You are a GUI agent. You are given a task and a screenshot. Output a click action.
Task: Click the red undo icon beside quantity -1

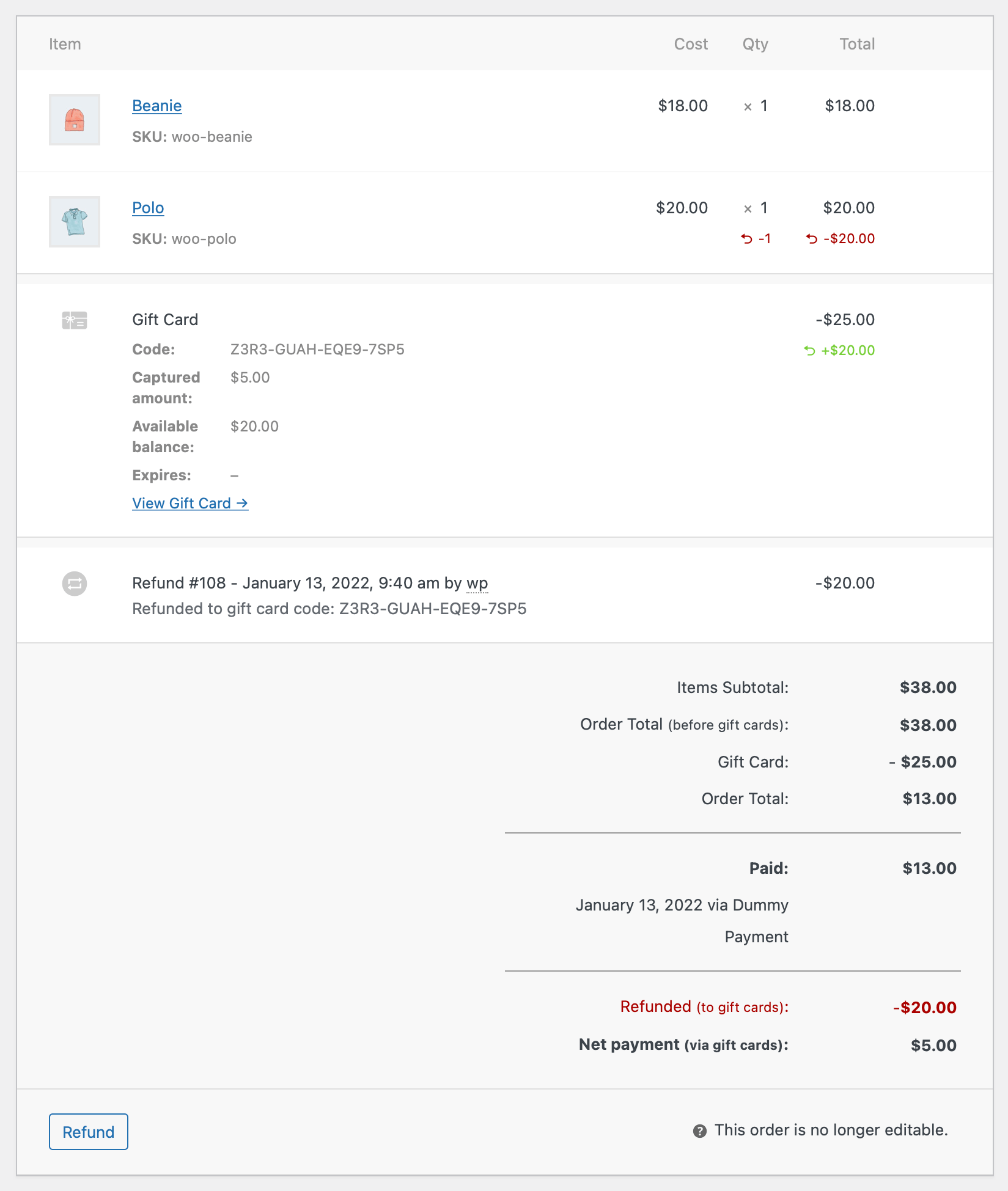[747, 239]
